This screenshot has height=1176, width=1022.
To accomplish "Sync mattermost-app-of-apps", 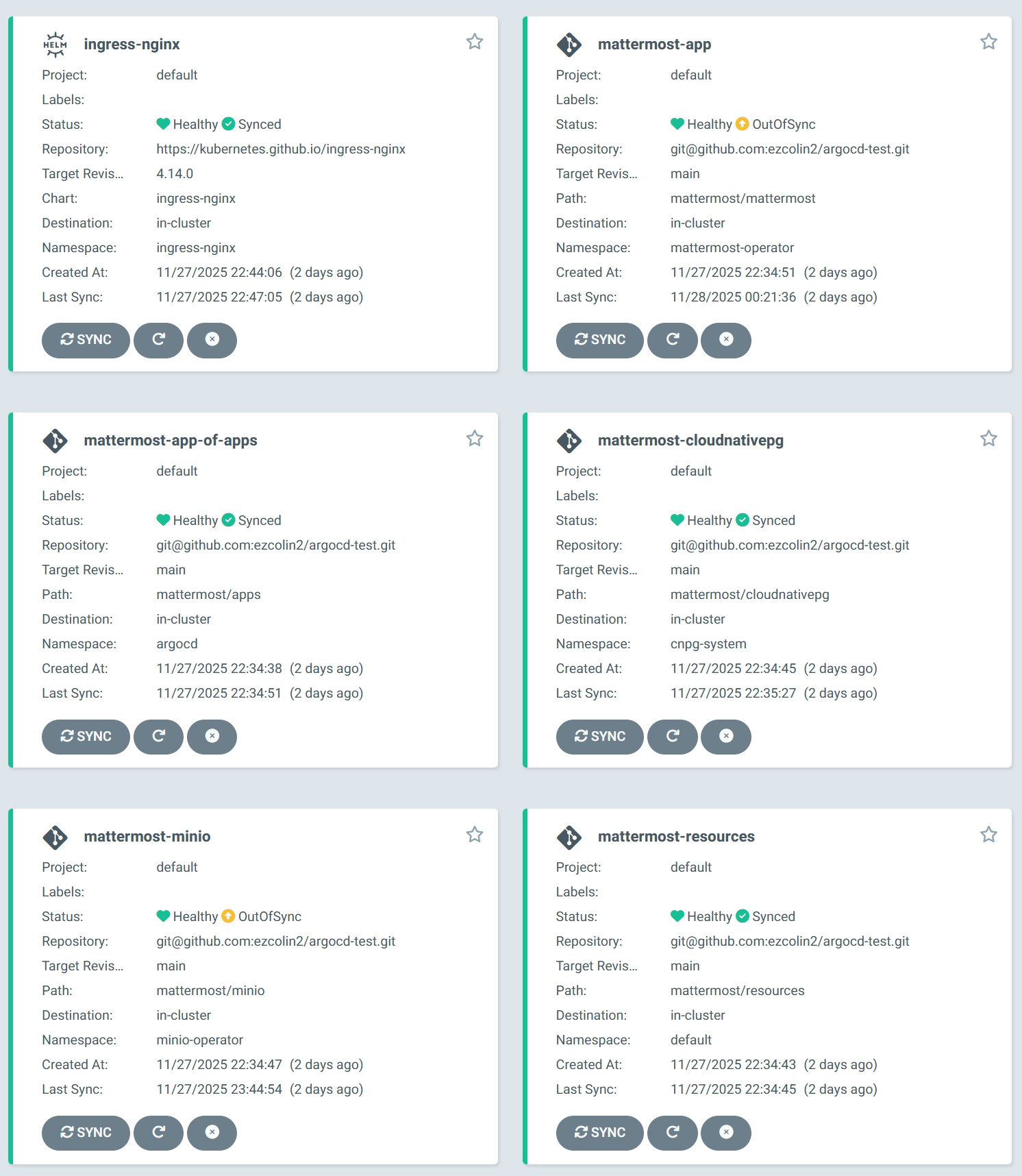I will click(x=86, y=737).
